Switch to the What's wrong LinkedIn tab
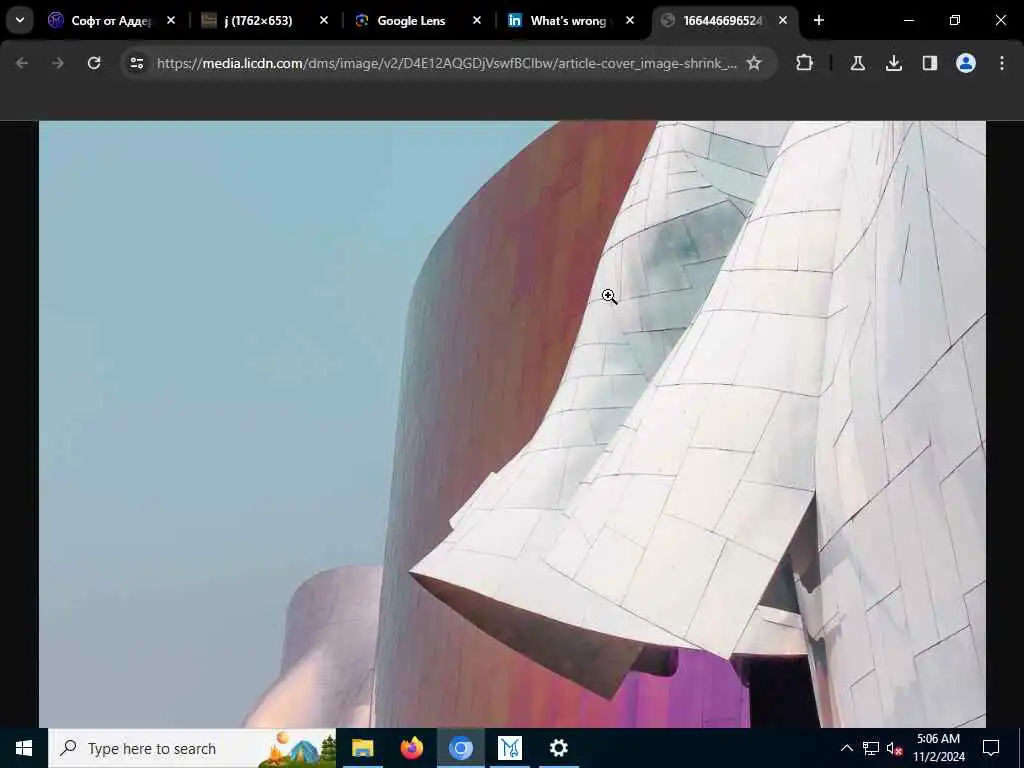Screen dimensions: 1024x768 pos(569,20)
